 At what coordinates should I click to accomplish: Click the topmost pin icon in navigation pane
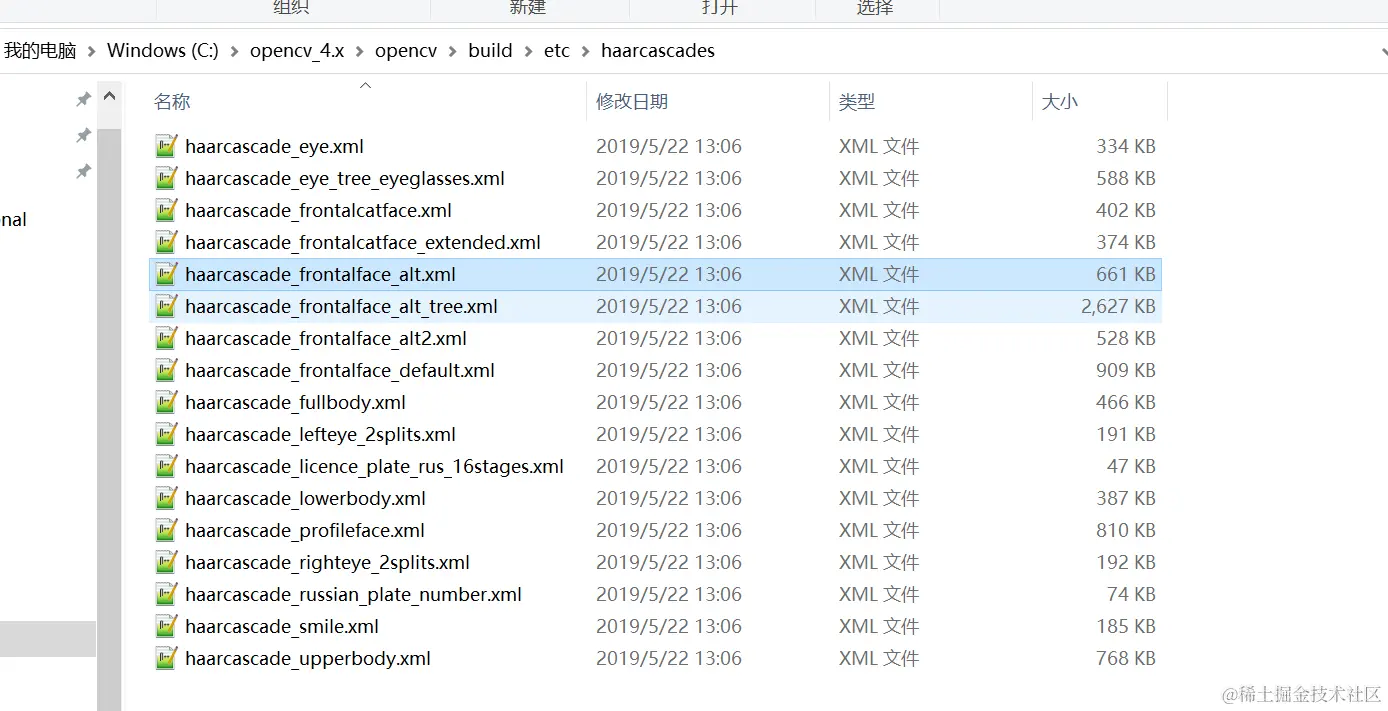(x=83, y=99)
